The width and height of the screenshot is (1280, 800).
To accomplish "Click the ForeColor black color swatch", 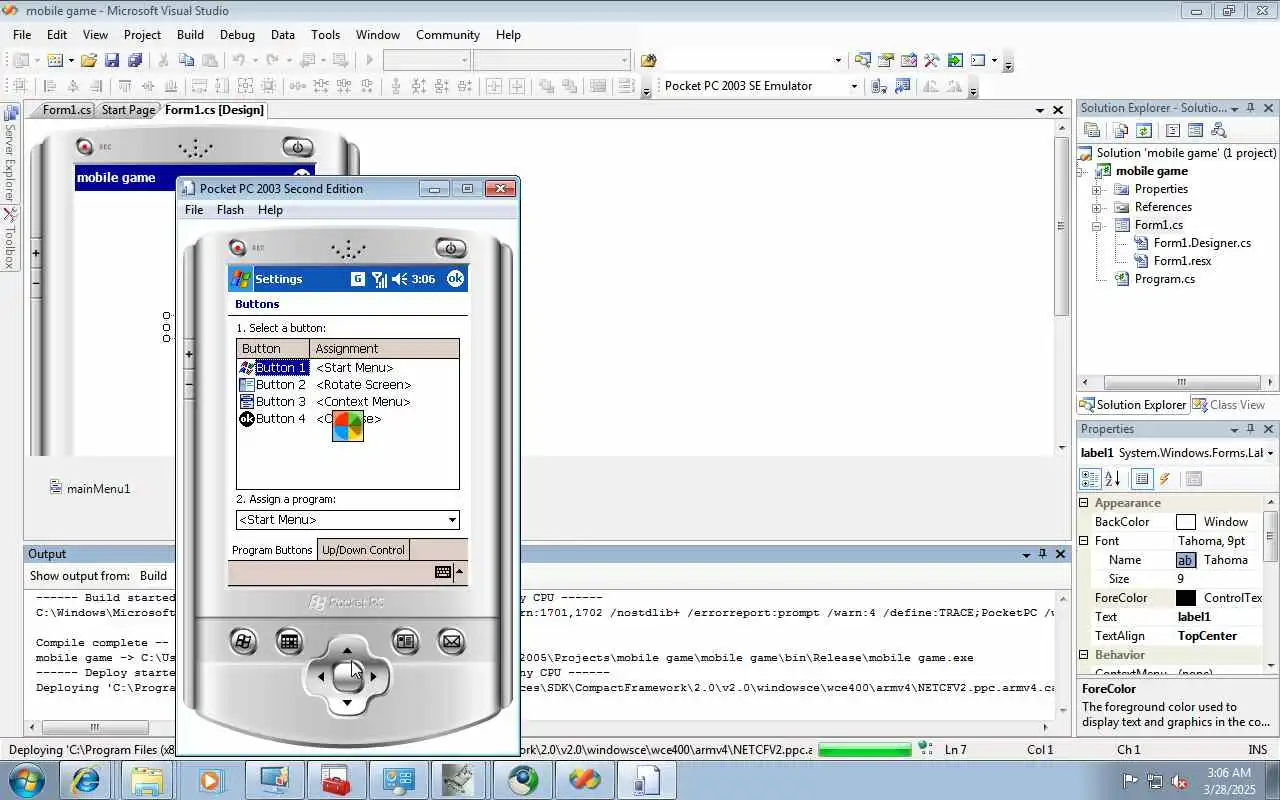I will tap(1186, 598).
